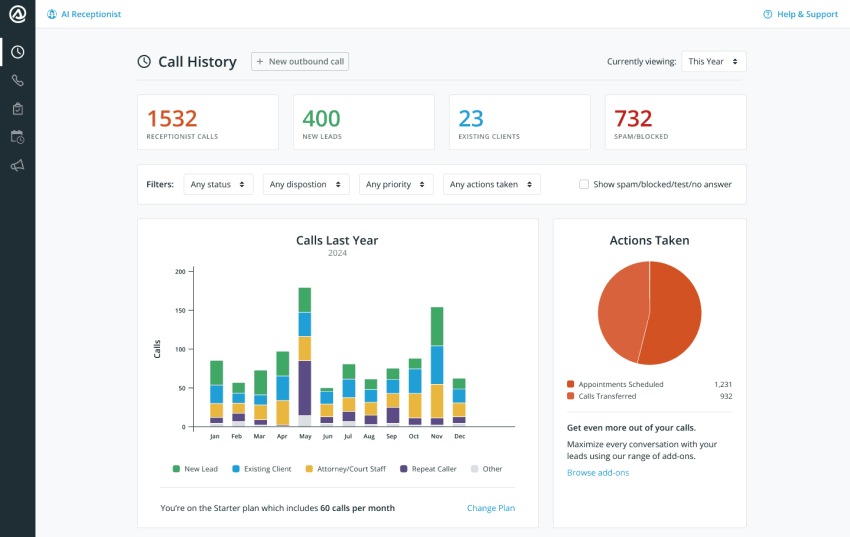Expand the Any status filter dropdown

(x=218, y=184)
